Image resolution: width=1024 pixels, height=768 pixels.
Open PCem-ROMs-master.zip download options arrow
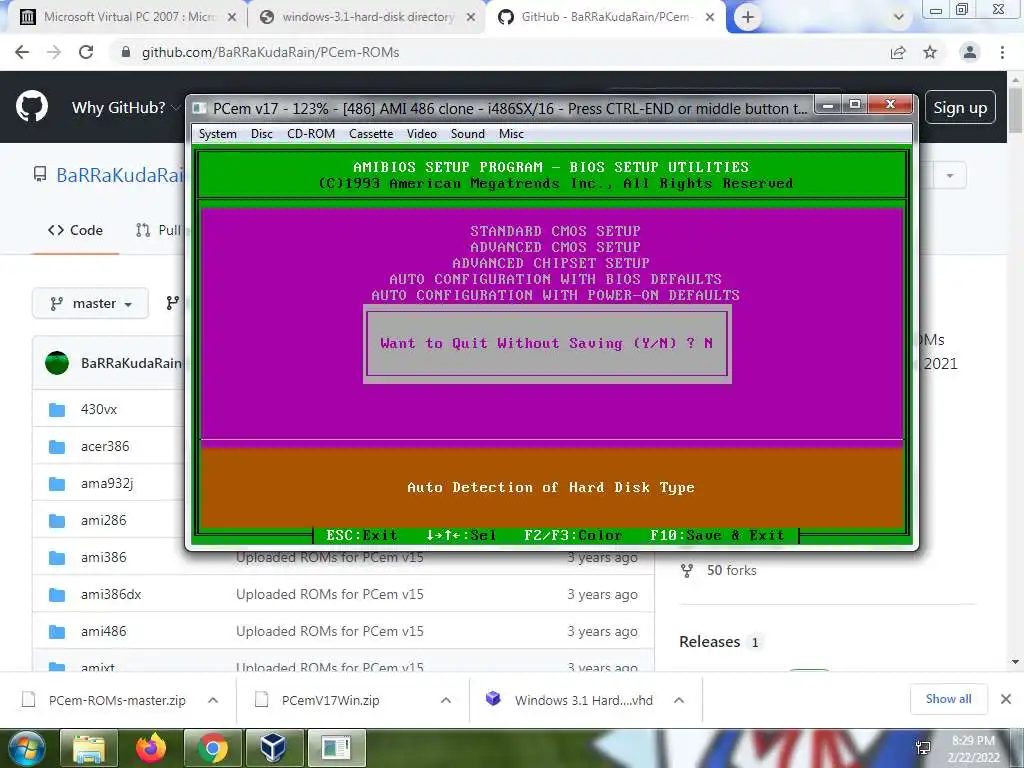click(213, 700)
